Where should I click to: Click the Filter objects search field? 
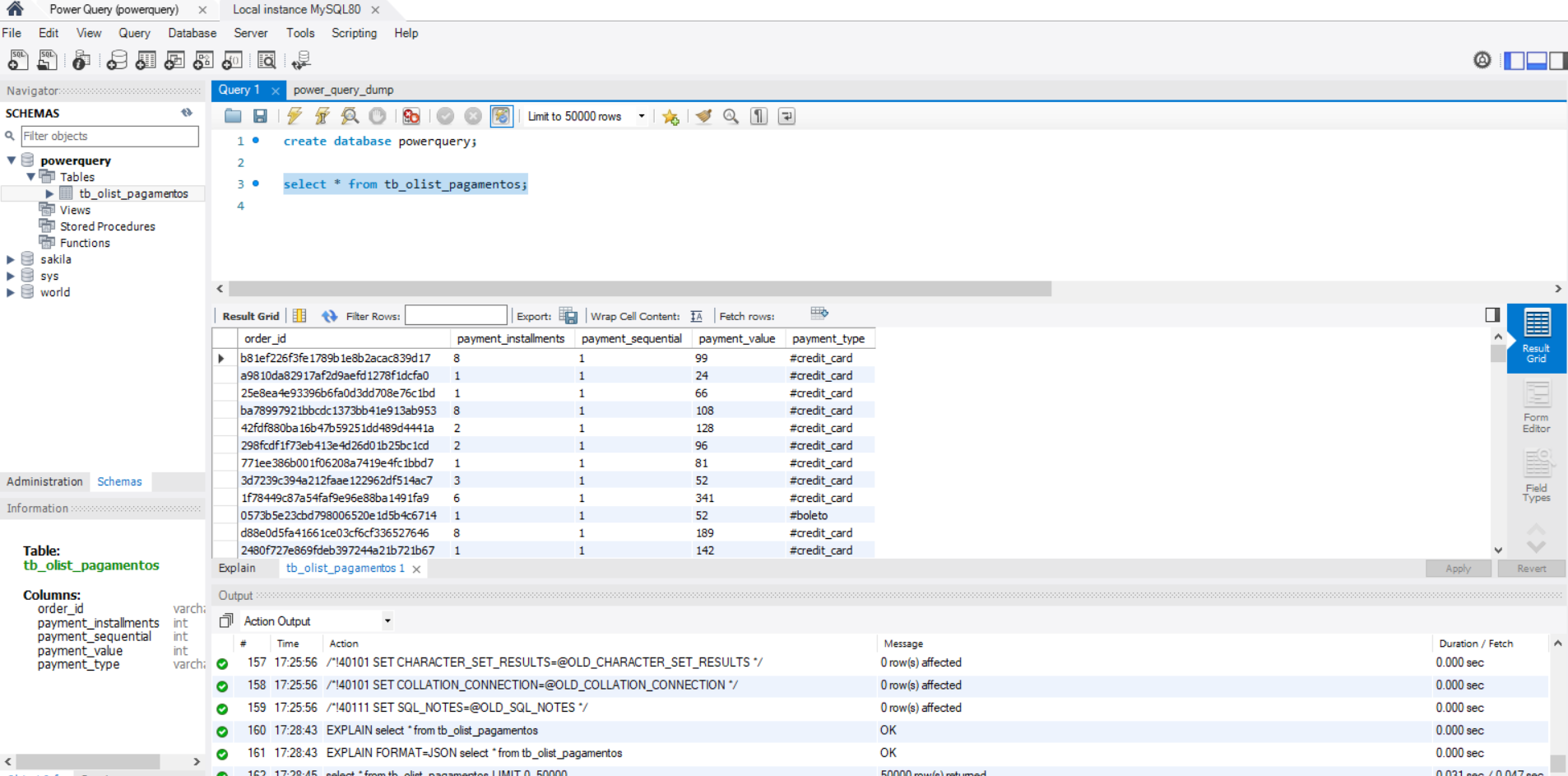tap(109, 136)
